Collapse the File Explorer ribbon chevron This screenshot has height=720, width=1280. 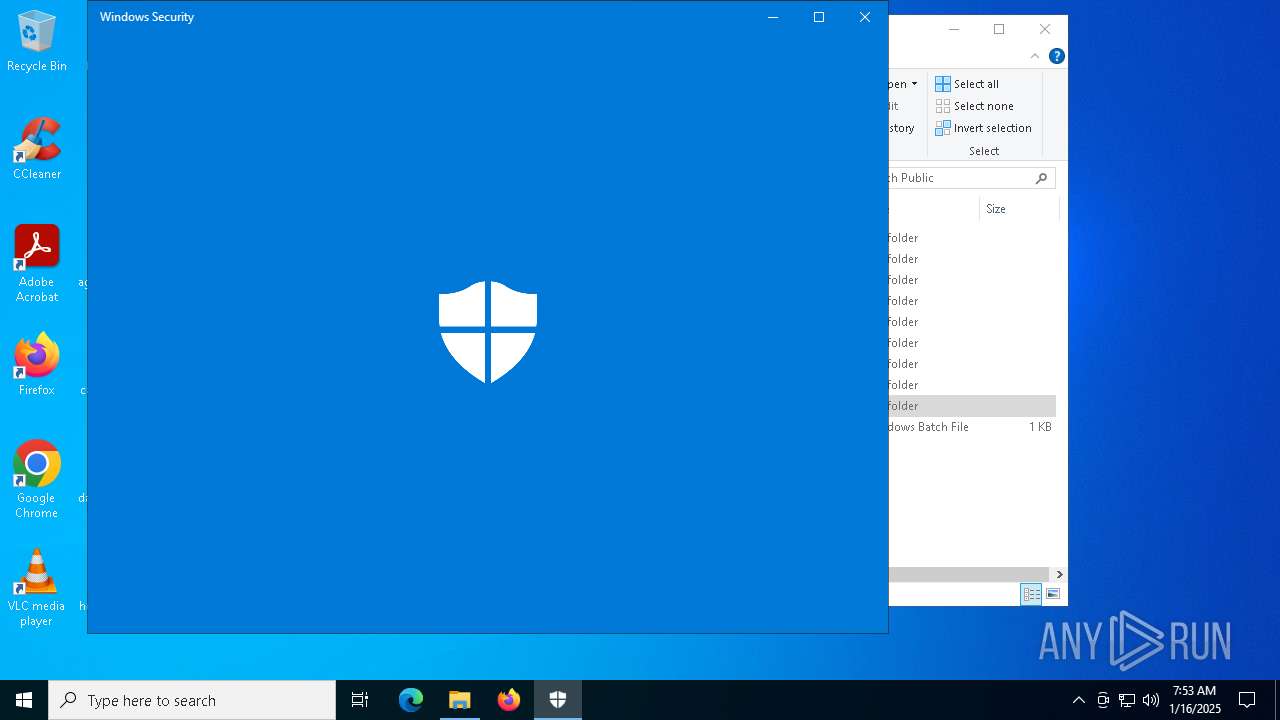pos(1035,56)
